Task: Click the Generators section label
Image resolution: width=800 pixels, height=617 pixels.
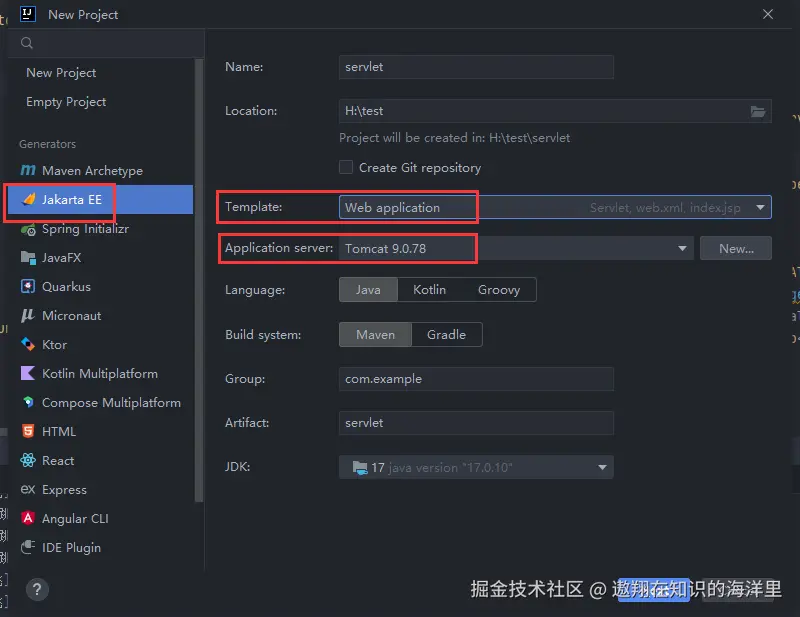Action: point(47,144)
